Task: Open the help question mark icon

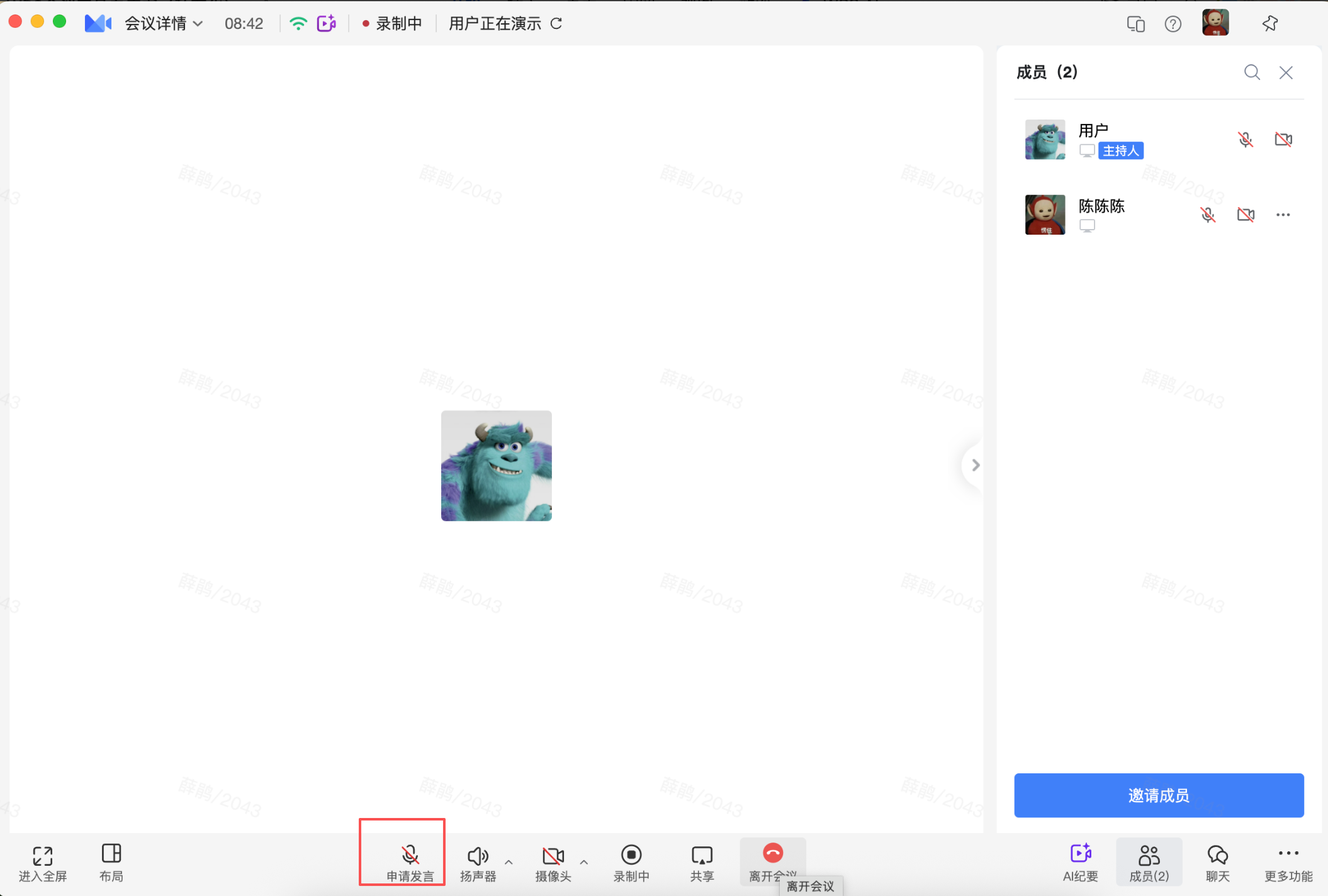Action: tap(1173, 24)
